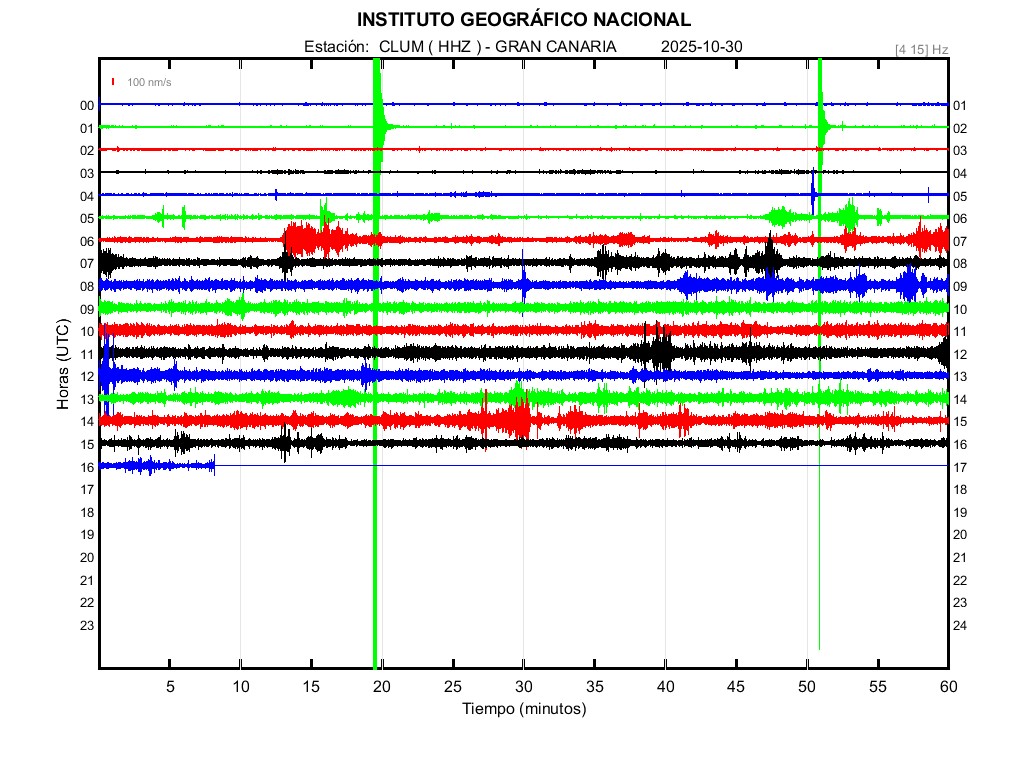Click hour label 12 on right axis
The width and height of the screenshot is (1024, 768).
960,355
